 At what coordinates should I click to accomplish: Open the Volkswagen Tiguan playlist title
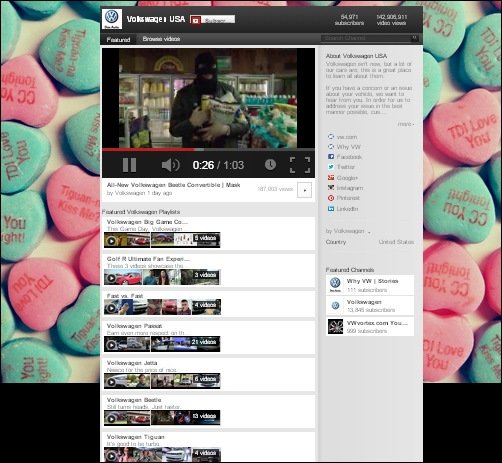tap(135, 437)
